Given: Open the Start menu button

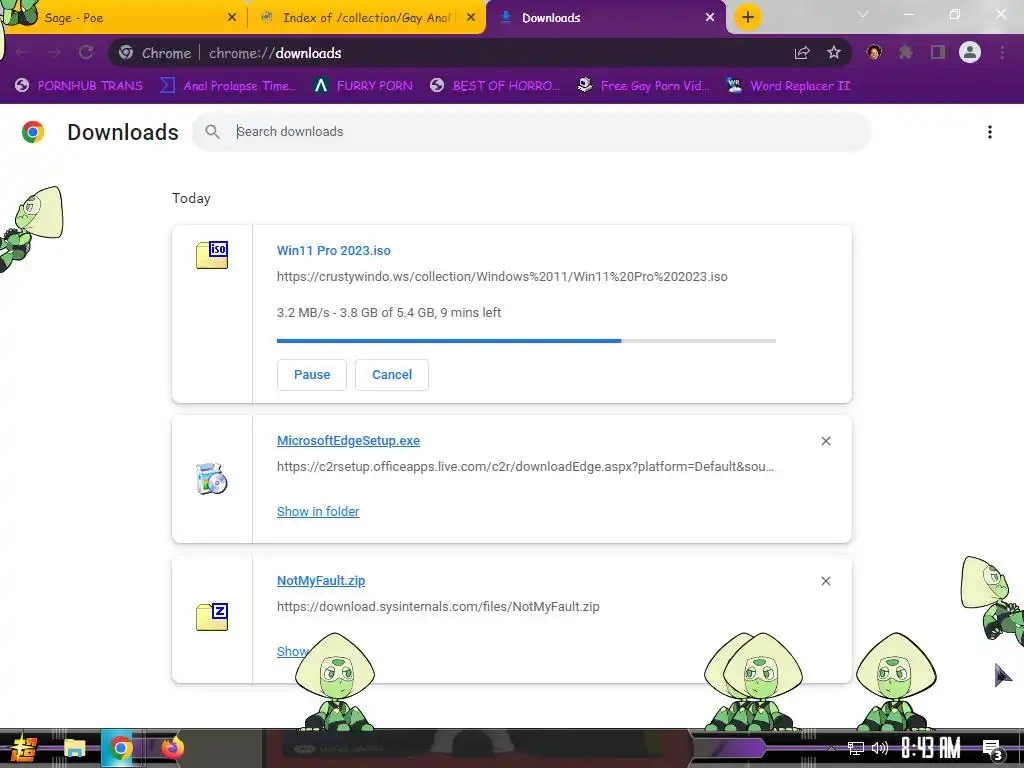Looking at the screenshot, I should 22,748.
